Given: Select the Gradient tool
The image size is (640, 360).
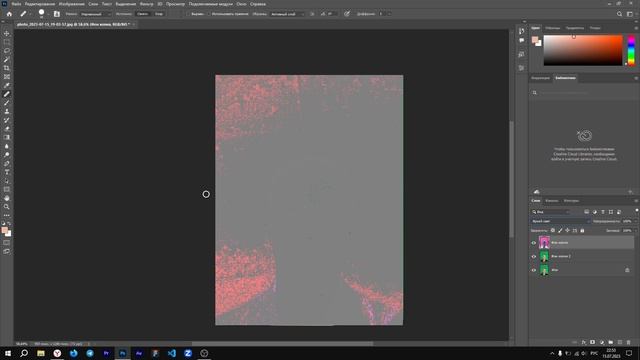Looking at the screenshot, I should [7, 138].
